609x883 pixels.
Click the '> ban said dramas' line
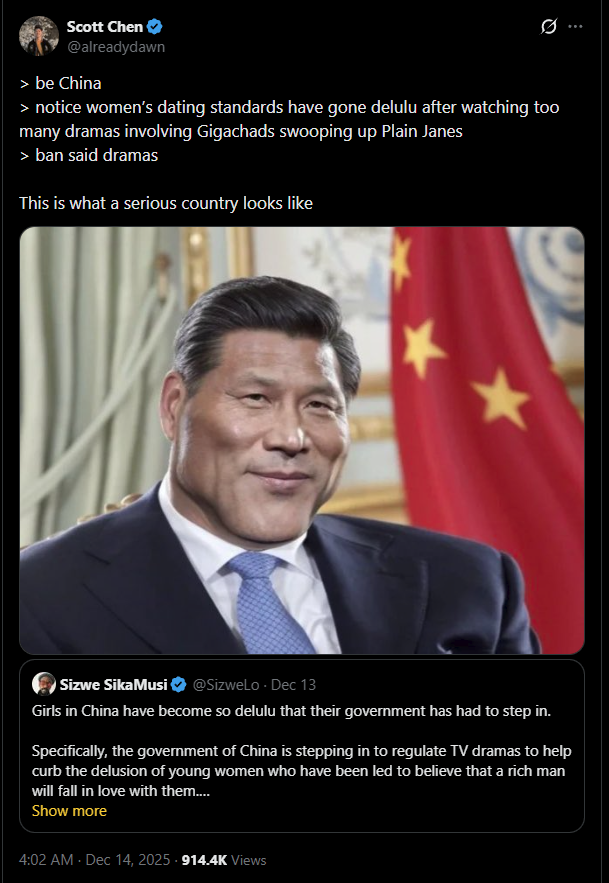(88, 155)
